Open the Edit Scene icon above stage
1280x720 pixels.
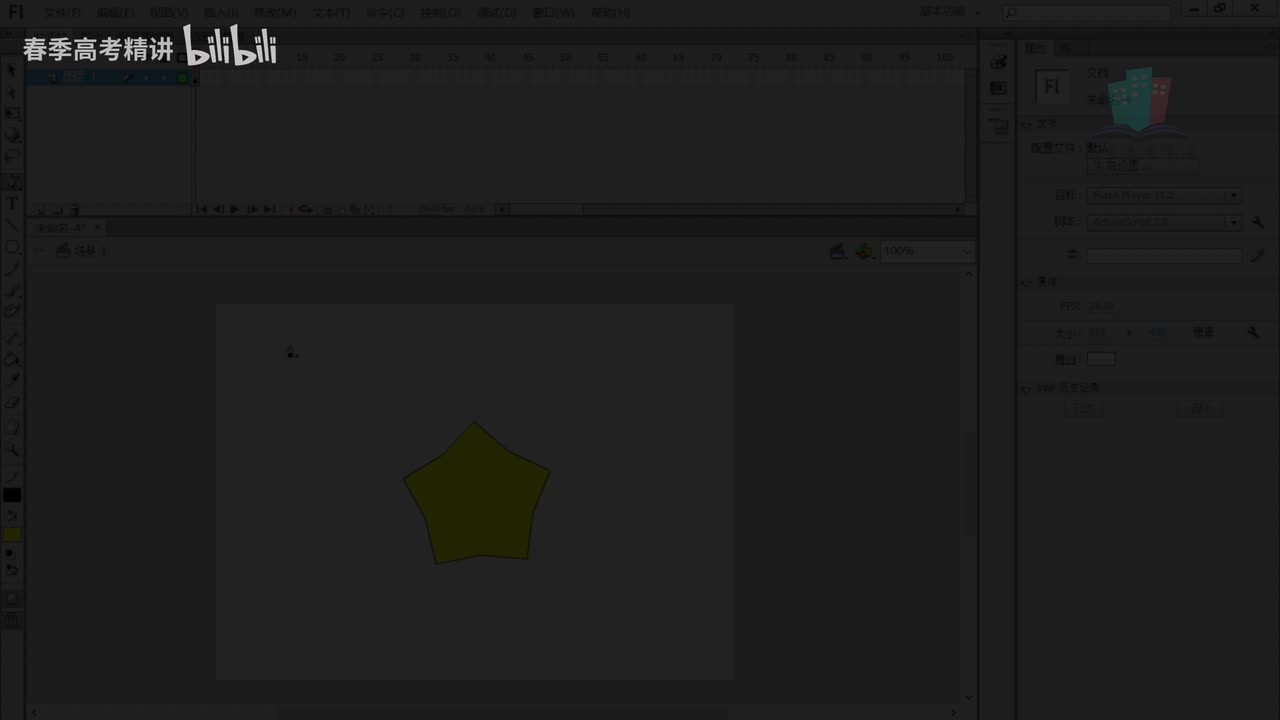(838, 251)
